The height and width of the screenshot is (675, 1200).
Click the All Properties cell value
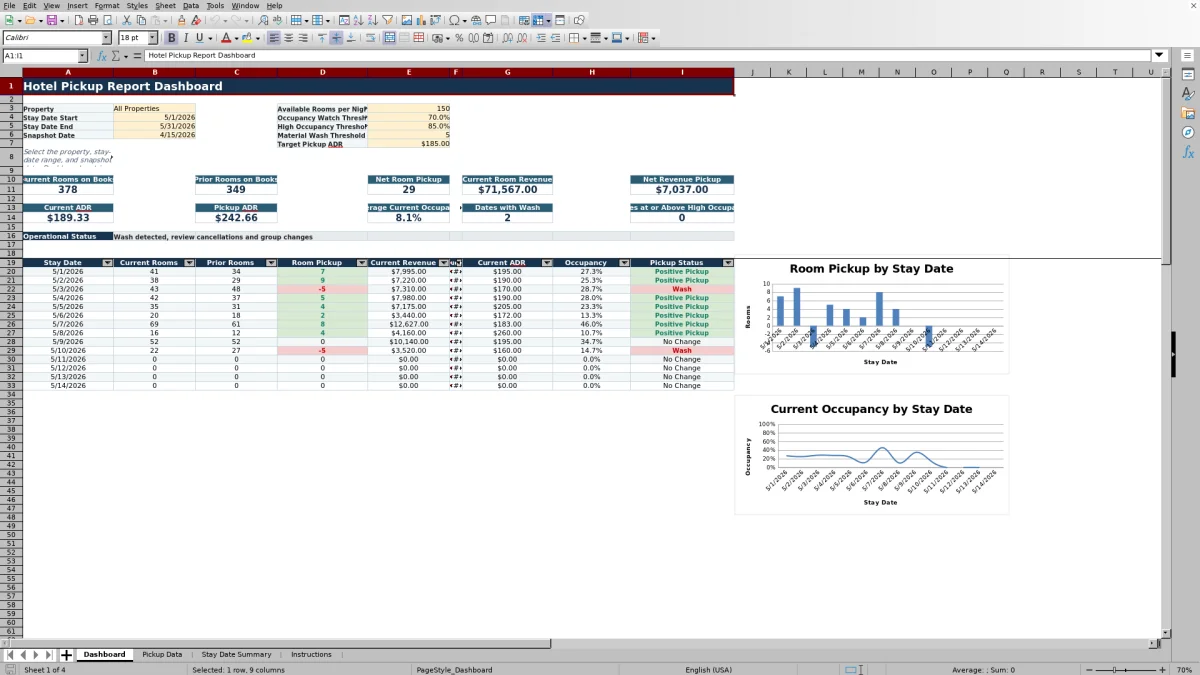(x=154, y=109)
